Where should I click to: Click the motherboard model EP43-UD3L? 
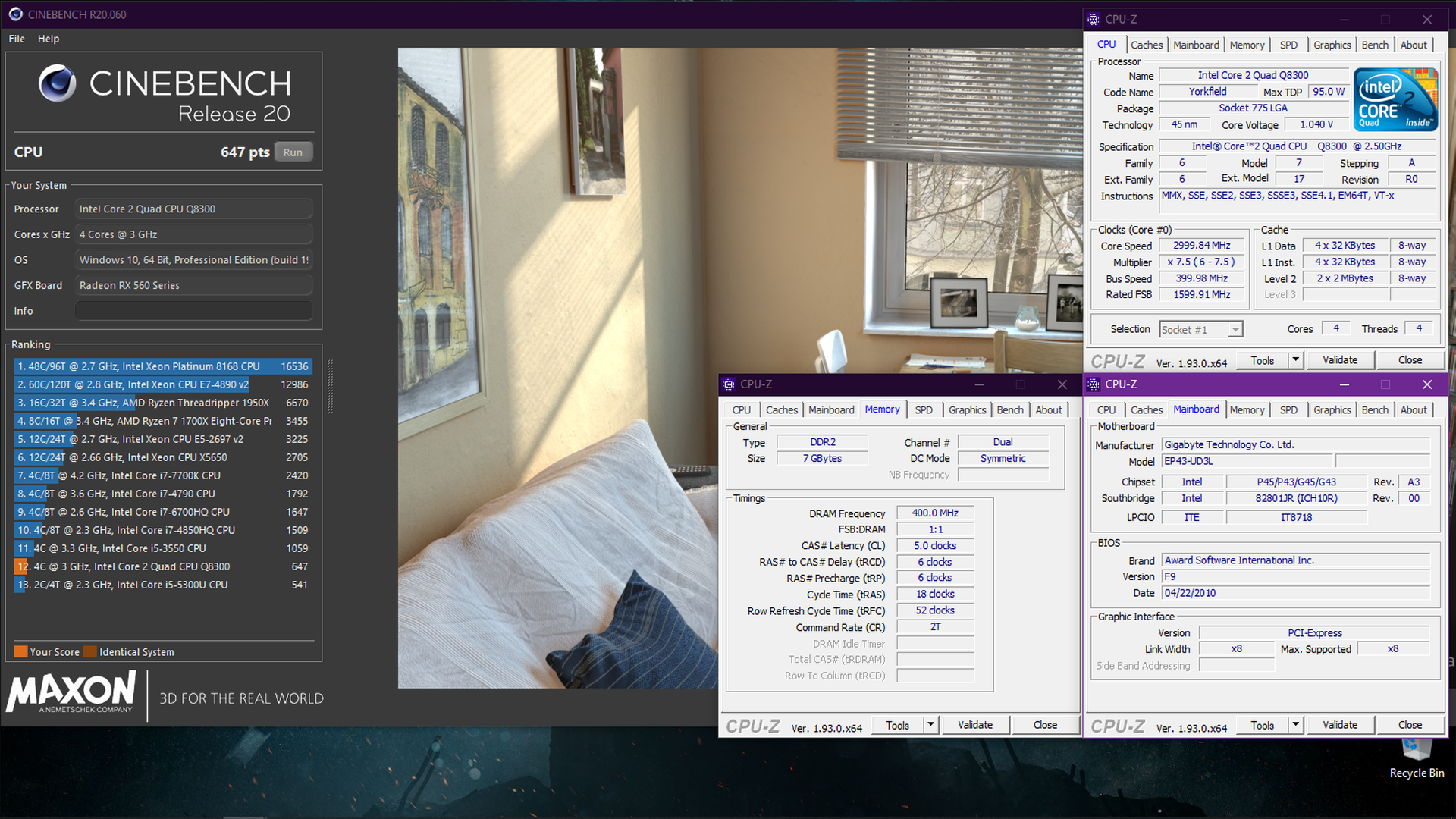[x=1247, y=461]
